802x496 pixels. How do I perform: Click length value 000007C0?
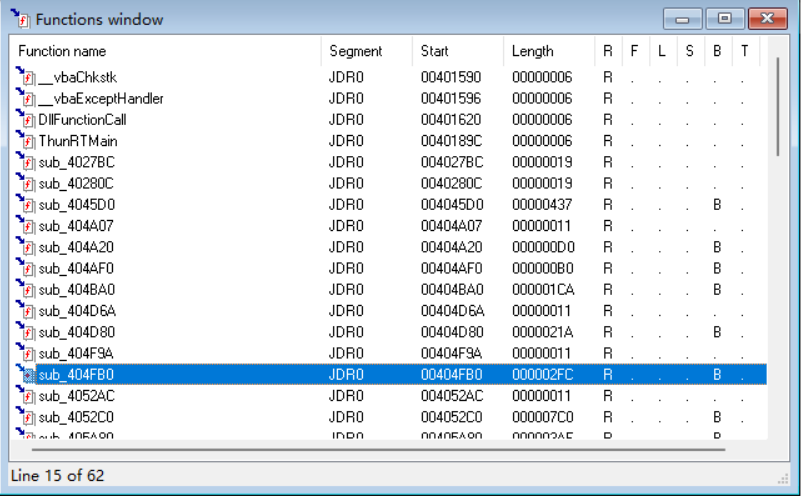[542, 417]
